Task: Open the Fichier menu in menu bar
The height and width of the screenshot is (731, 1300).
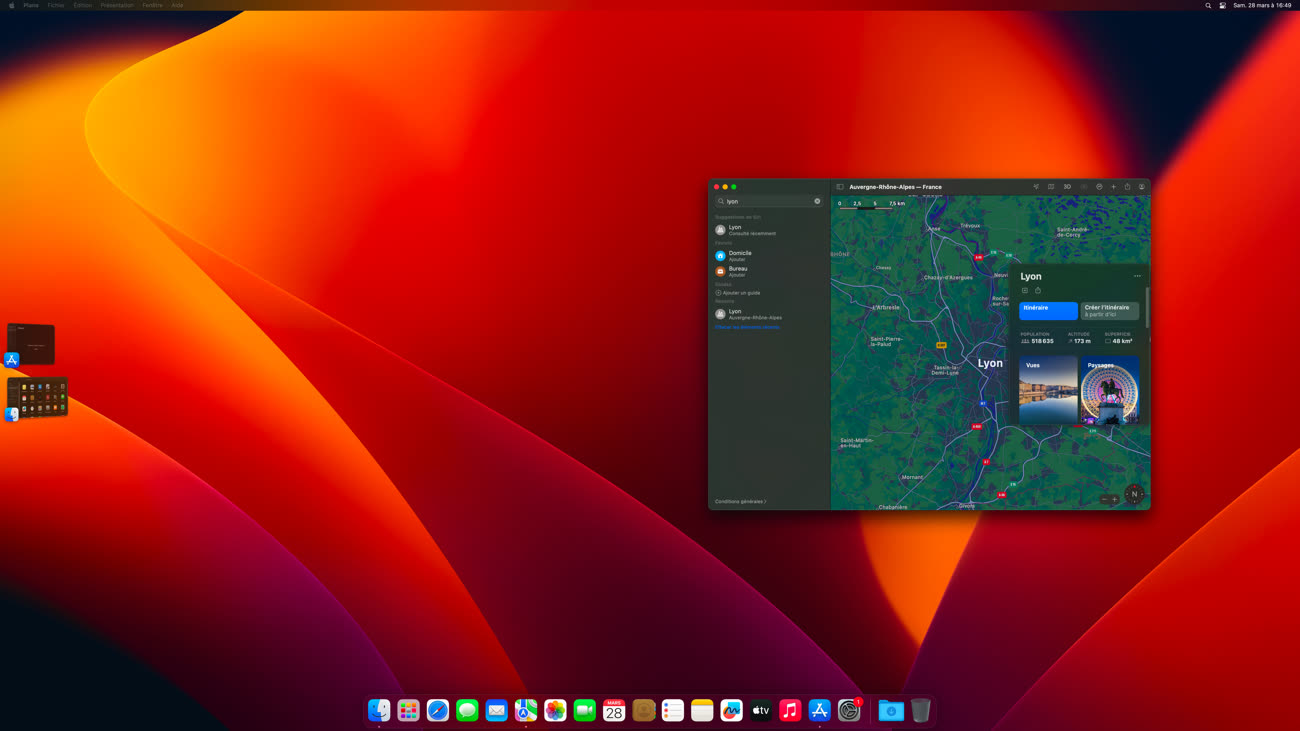Action: [x=56, y=5]
